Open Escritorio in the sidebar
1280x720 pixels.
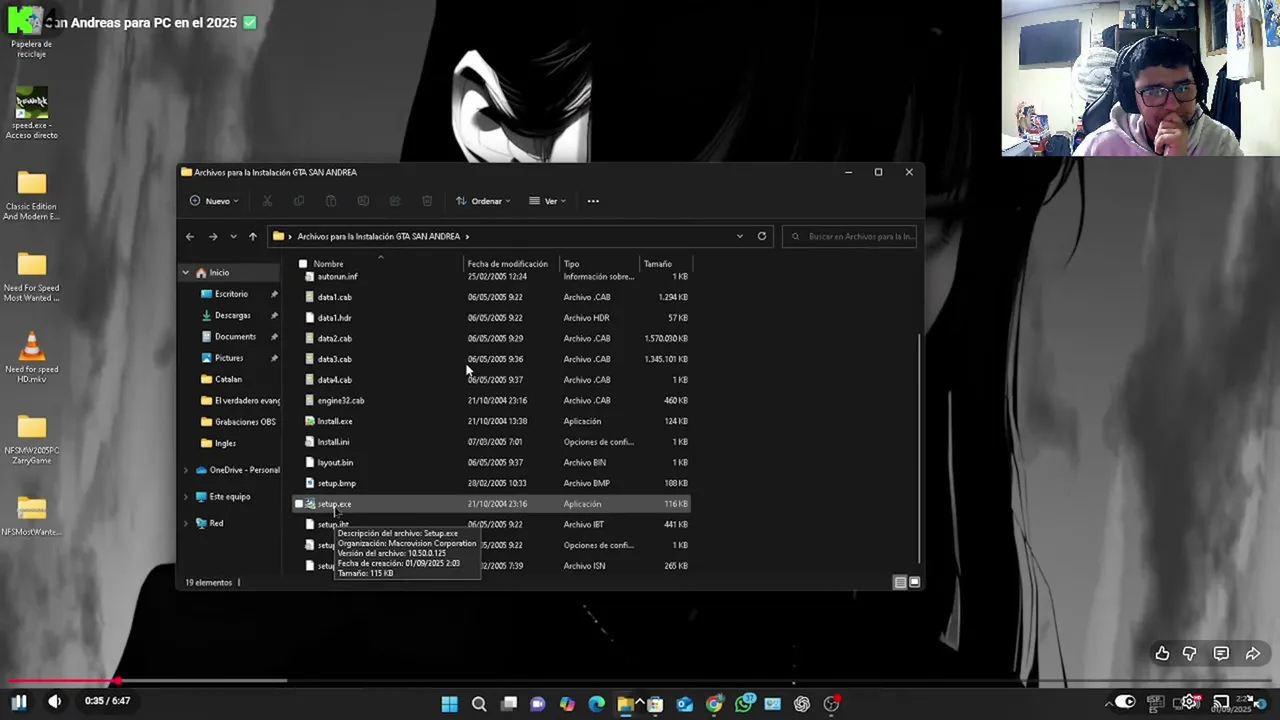[x=231, y=294]
